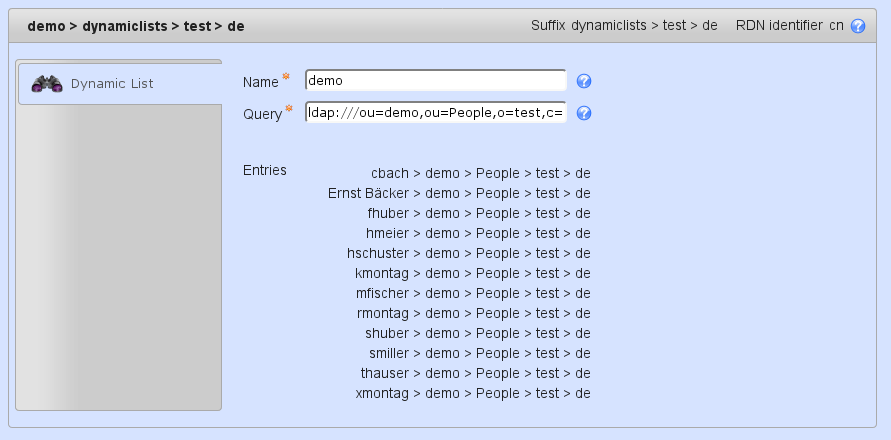Open the thauser entry

(x=475, y=373)
